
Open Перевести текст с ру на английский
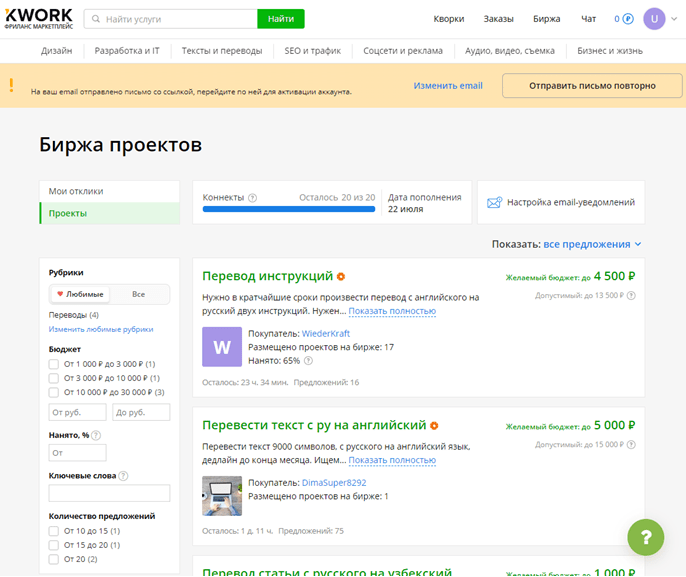(314, 425)
